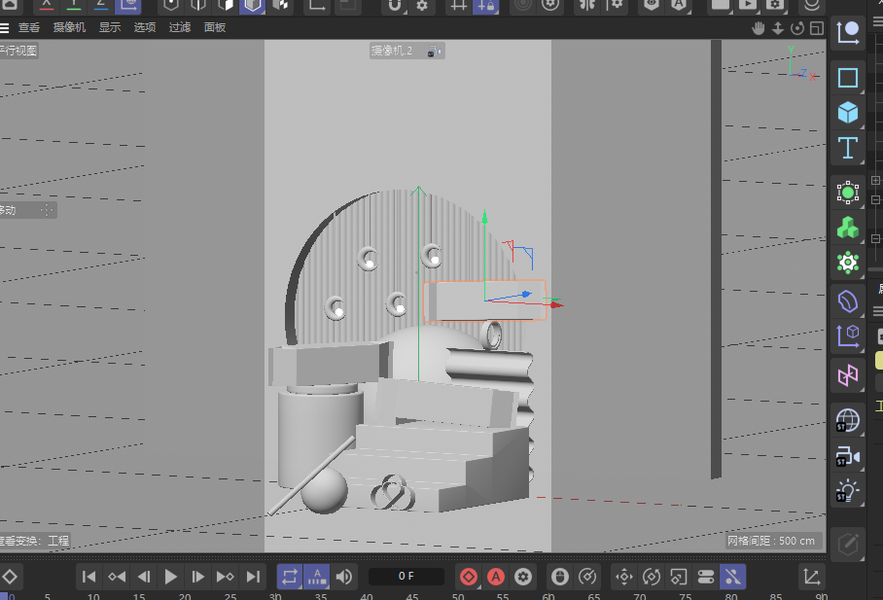Add a globe Floor environment object

click(x=848, y=420)
